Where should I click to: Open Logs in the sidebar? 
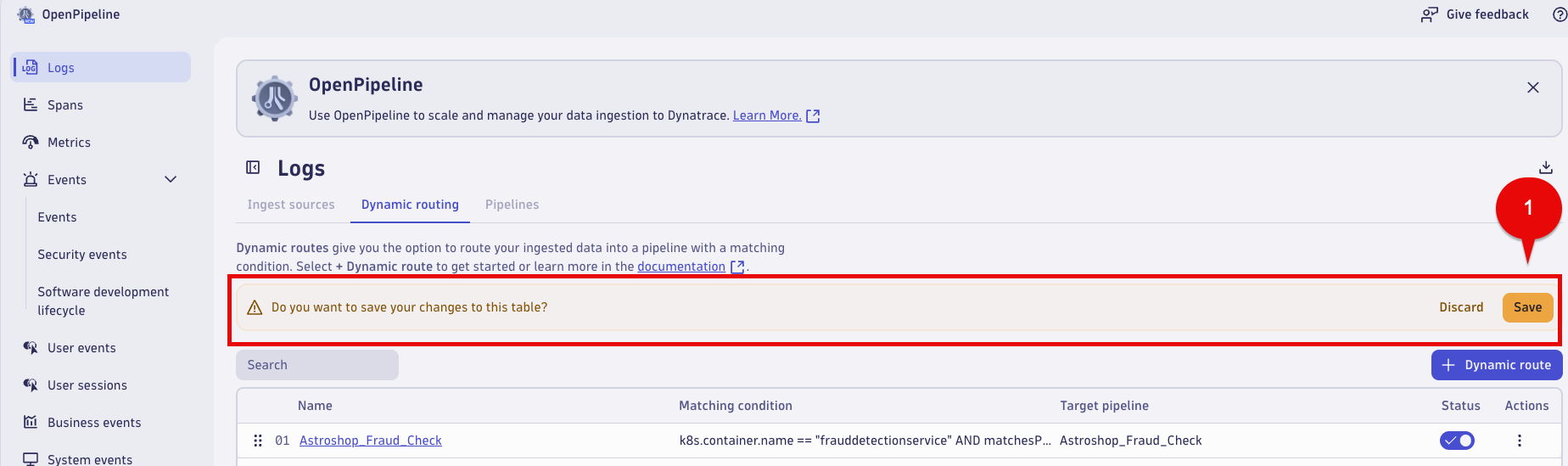coord(101,67)
